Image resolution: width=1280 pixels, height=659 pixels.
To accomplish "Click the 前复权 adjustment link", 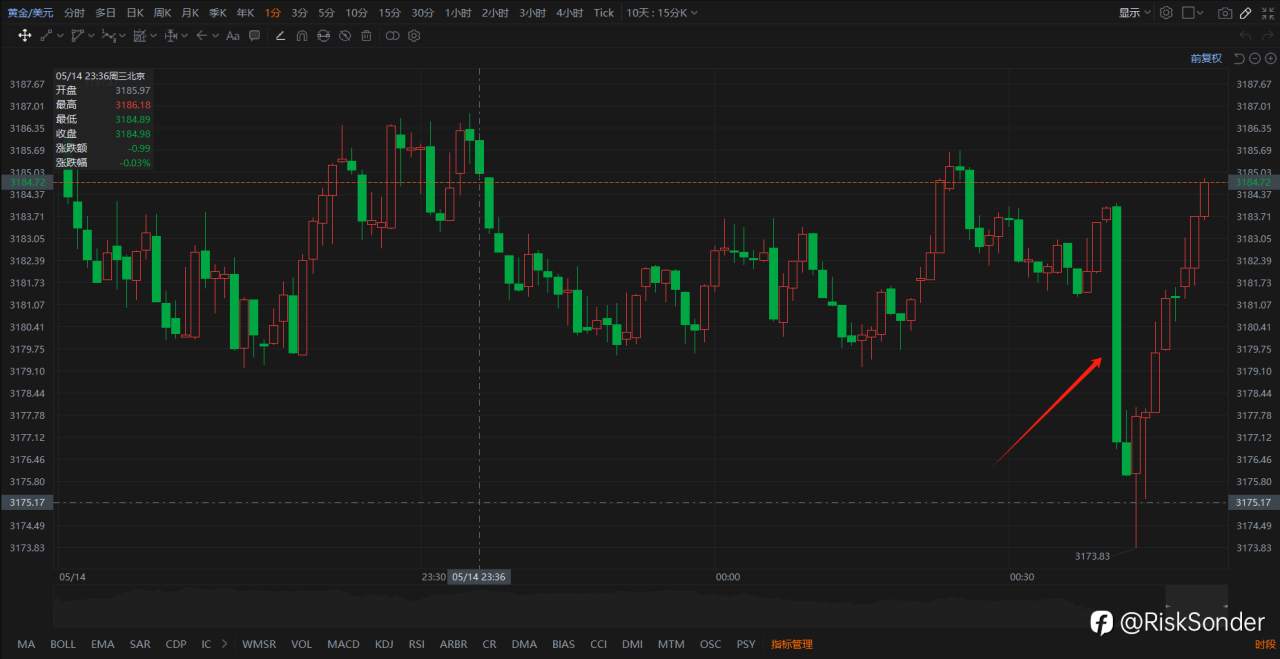I will [x=1206, y=58].
